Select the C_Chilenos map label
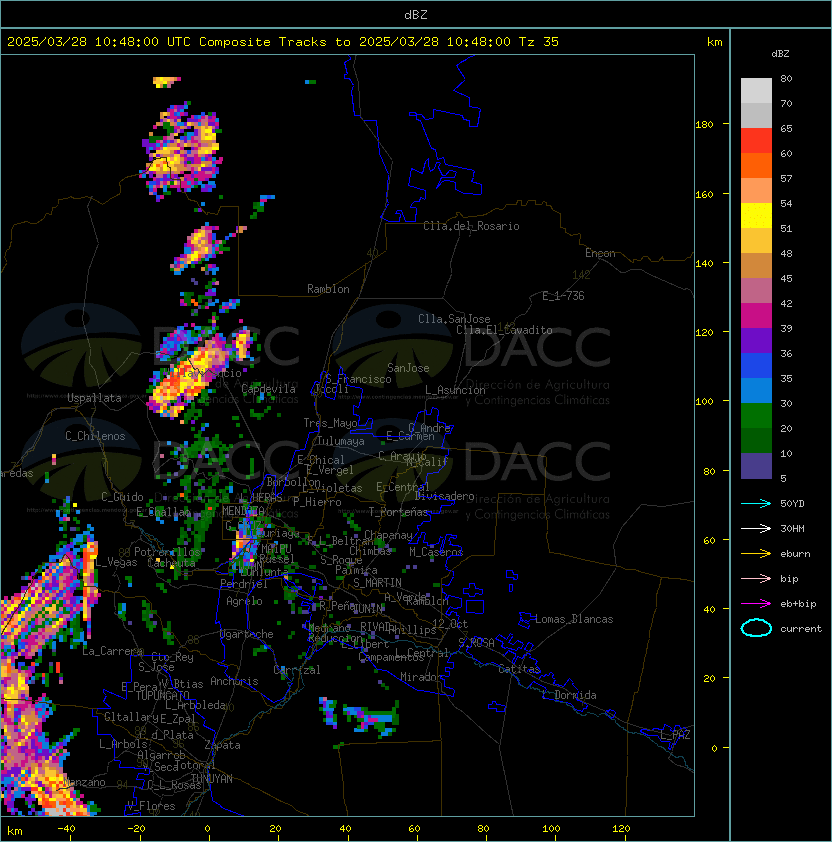Viewport: 832px width, 842px height. [x=95, y=436]
